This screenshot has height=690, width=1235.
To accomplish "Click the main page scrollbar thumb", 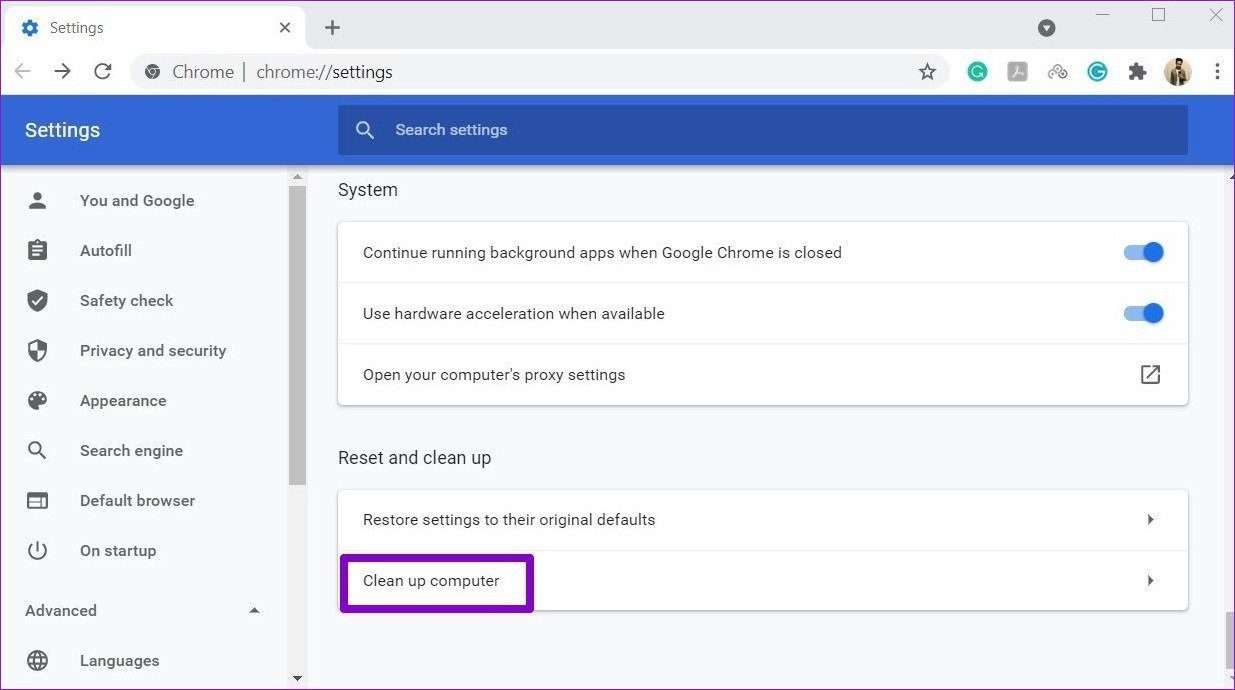I will point(1229,640).
